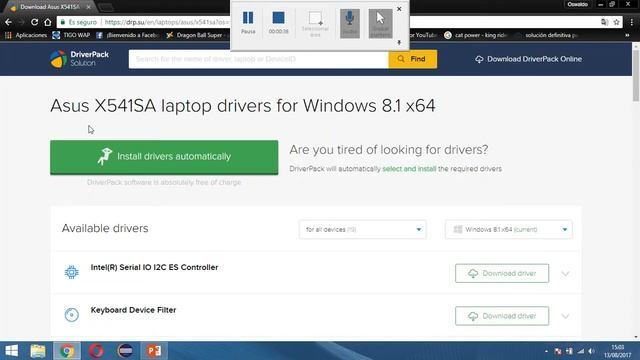
Task: Bookmark this page with the star
Action: point(616,22)
